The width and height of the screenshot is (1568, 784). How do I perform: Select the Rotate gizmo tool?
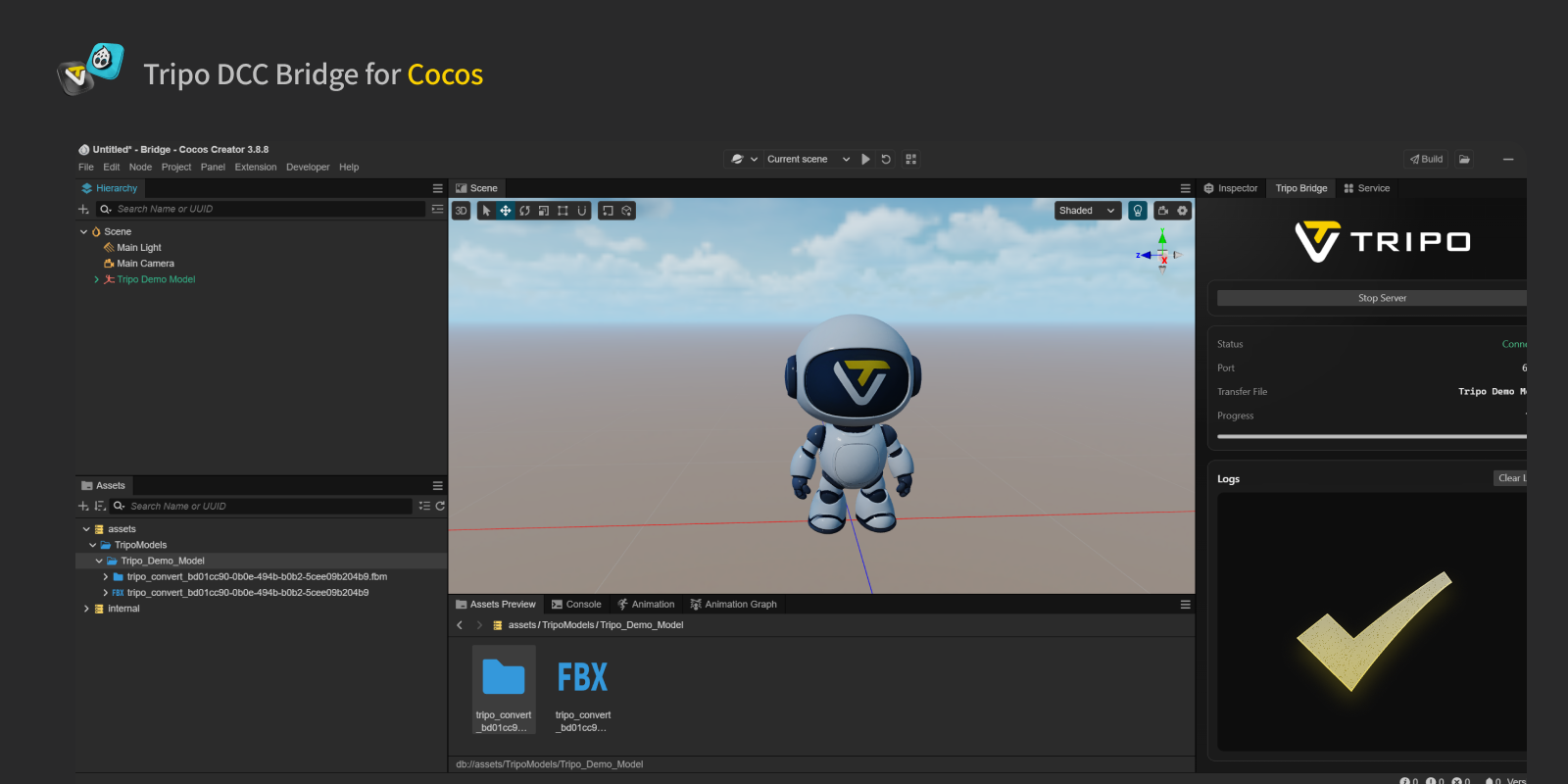point(524,211)
